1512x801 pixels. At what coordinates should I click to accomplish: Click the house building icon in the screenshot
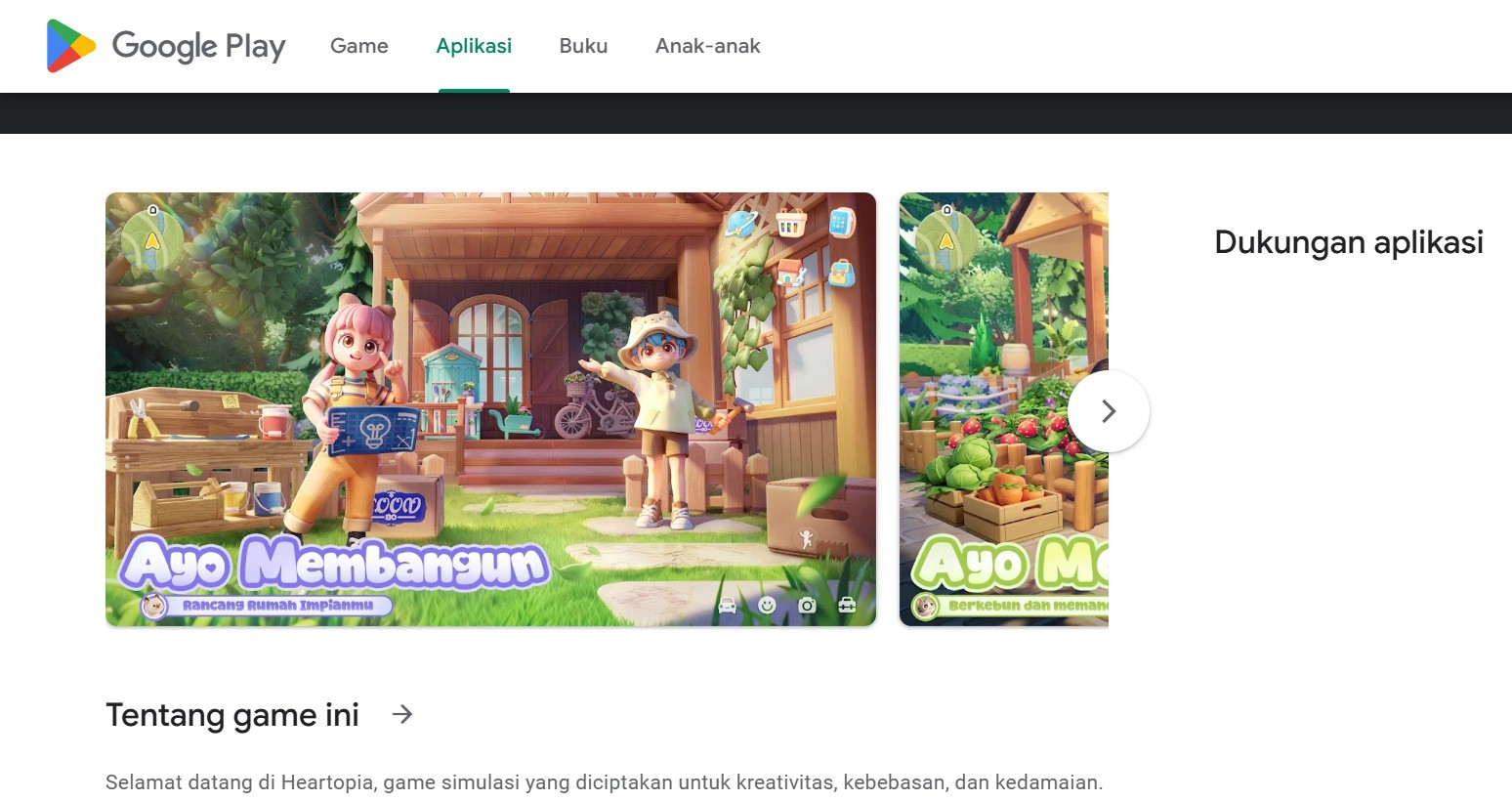[791, 272]
